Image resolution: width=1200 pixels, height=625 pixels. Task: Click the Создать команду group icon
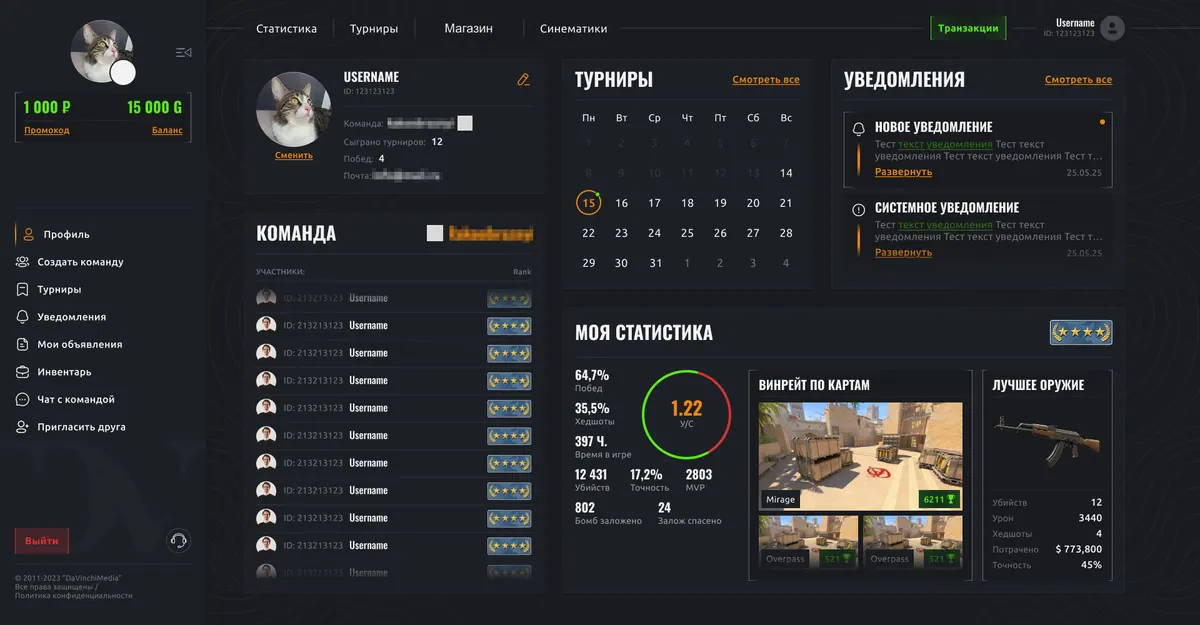tap(22, 262)
